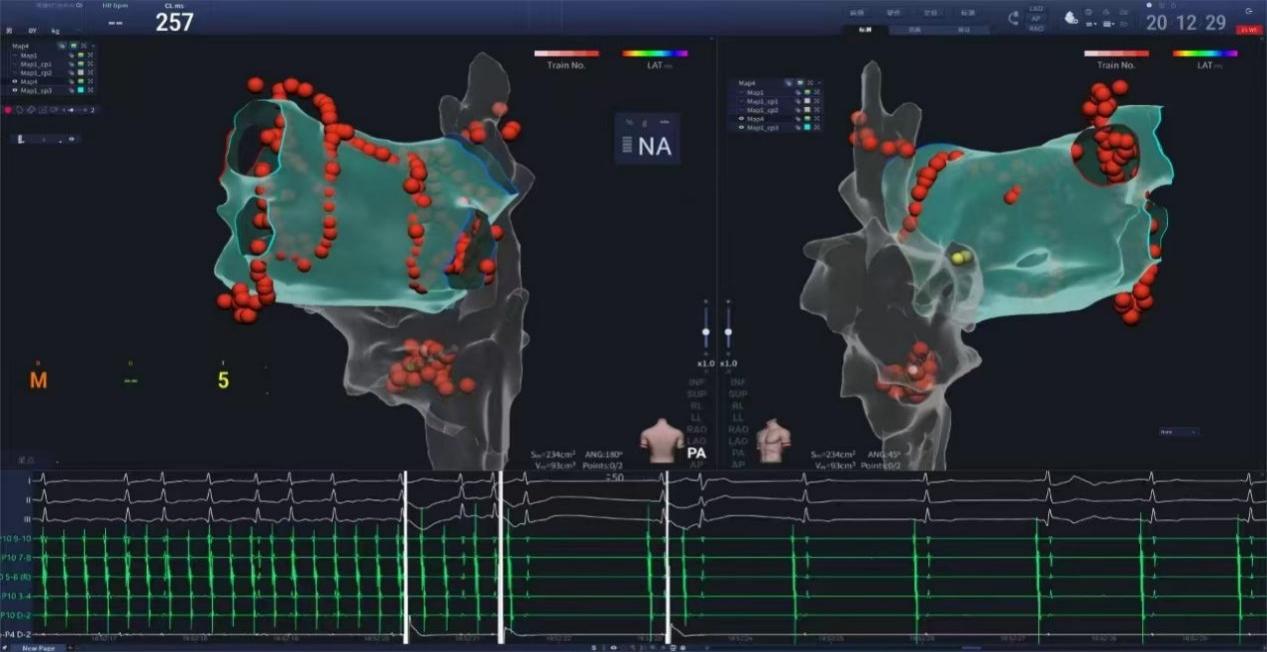1267x652 pixels.
Task: Remove Map1 with X in right list
Action: tap(817, 92)
